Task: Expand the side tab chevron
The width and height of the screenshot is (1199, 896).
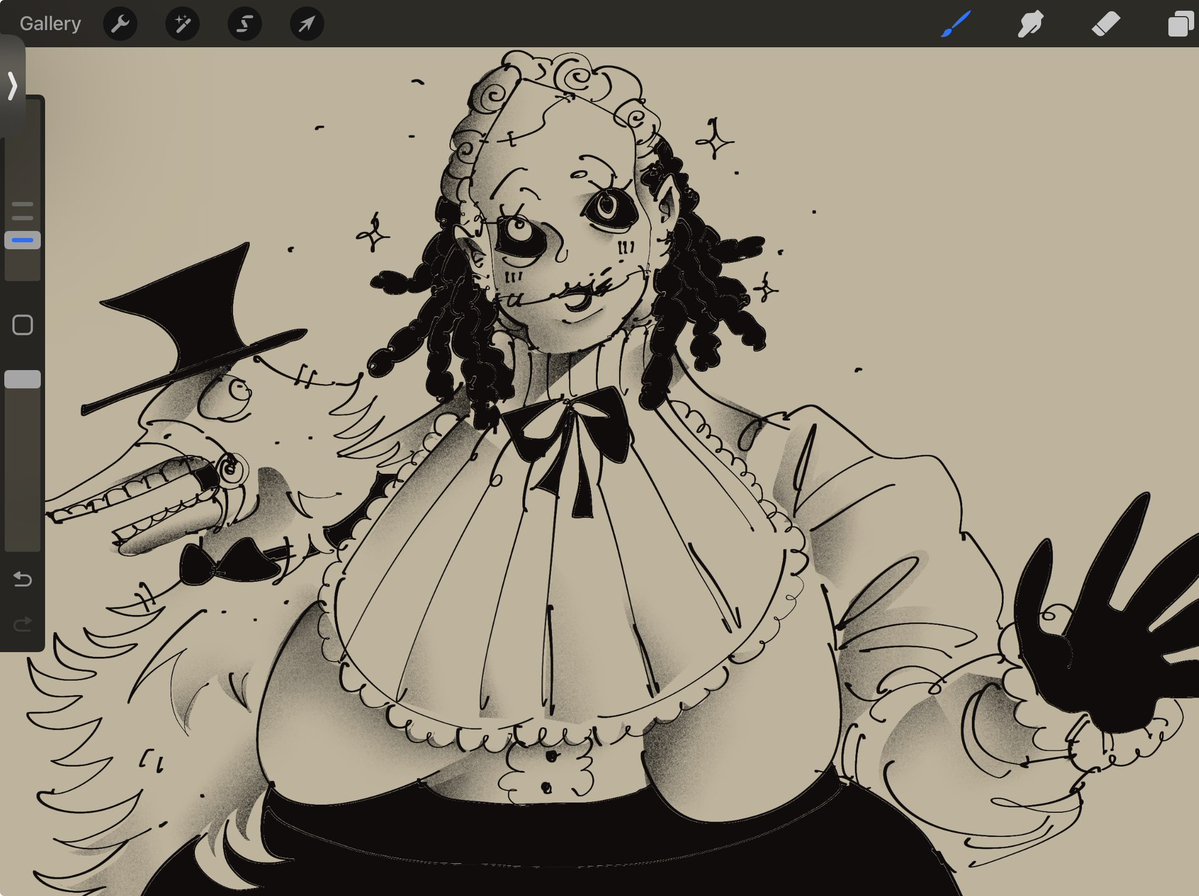Action: 11,85
